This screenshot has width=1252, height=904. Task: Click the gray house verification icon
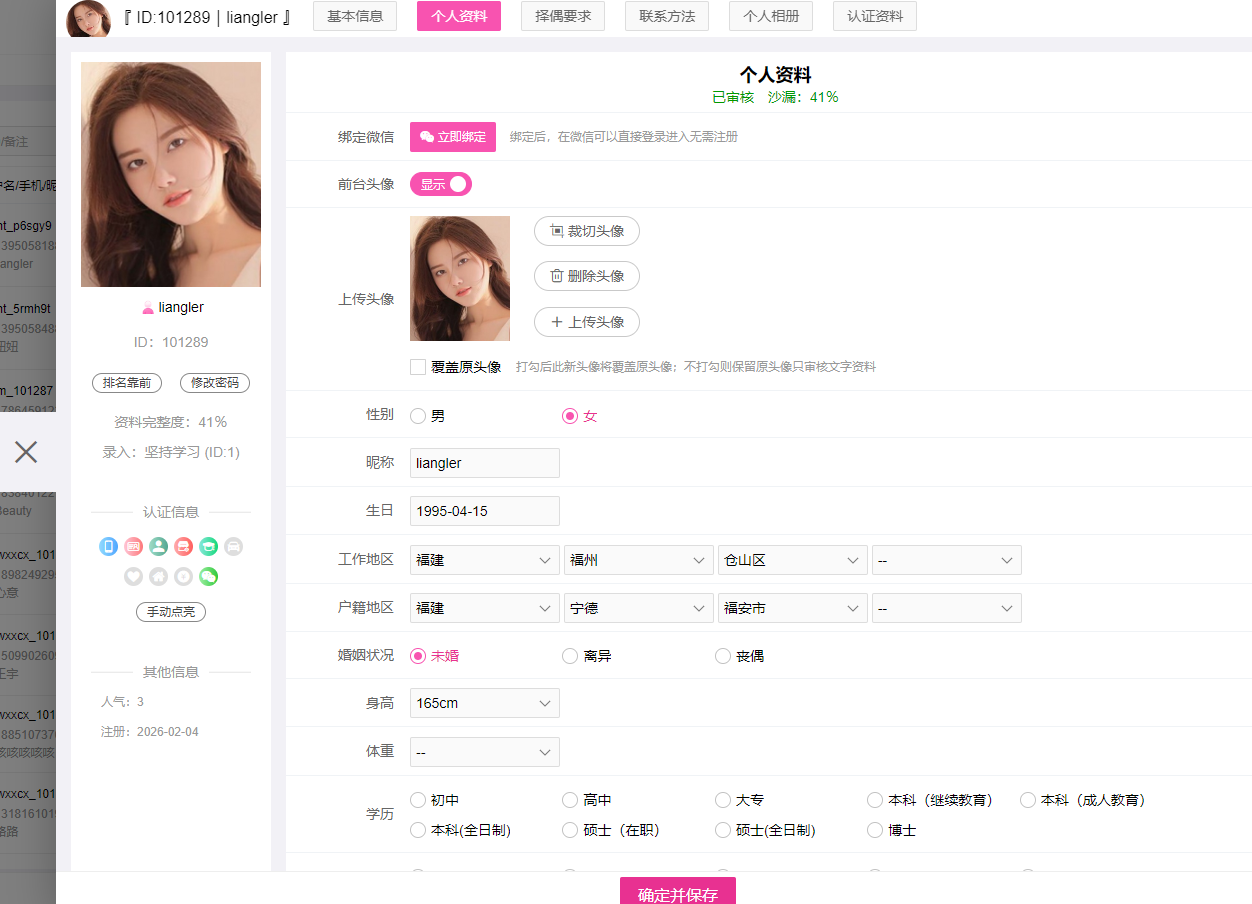pyautogui.click(x=158, y=576)
